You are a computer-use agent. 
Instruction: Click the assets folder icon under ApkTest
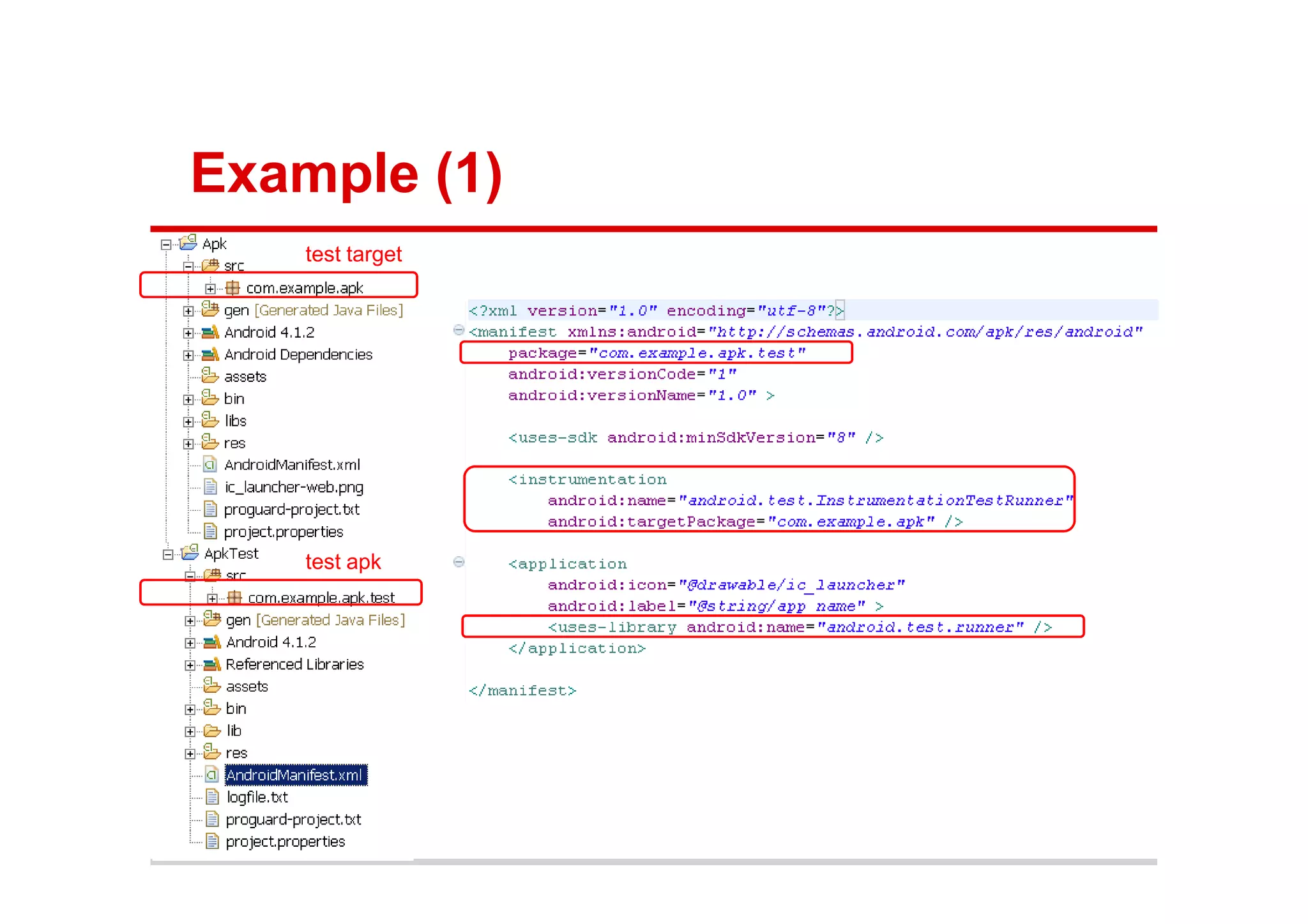tap(213, 686)
